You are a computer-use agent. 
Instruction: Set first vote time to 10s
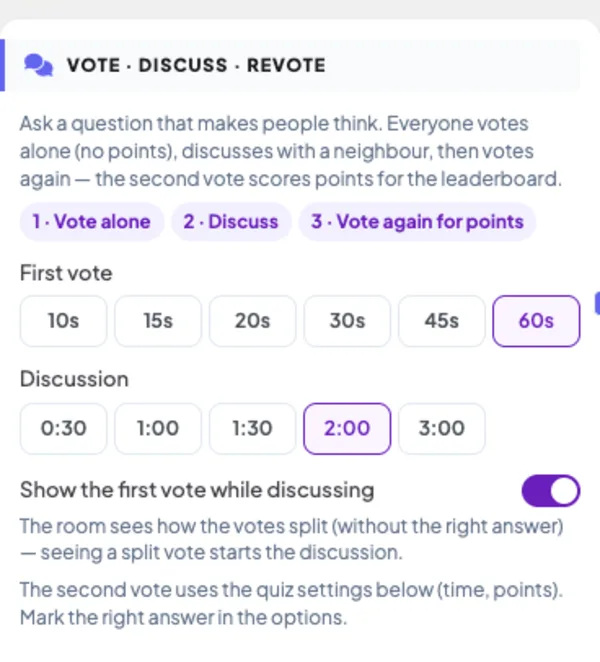pyautogui.click(x=63, y=321)
